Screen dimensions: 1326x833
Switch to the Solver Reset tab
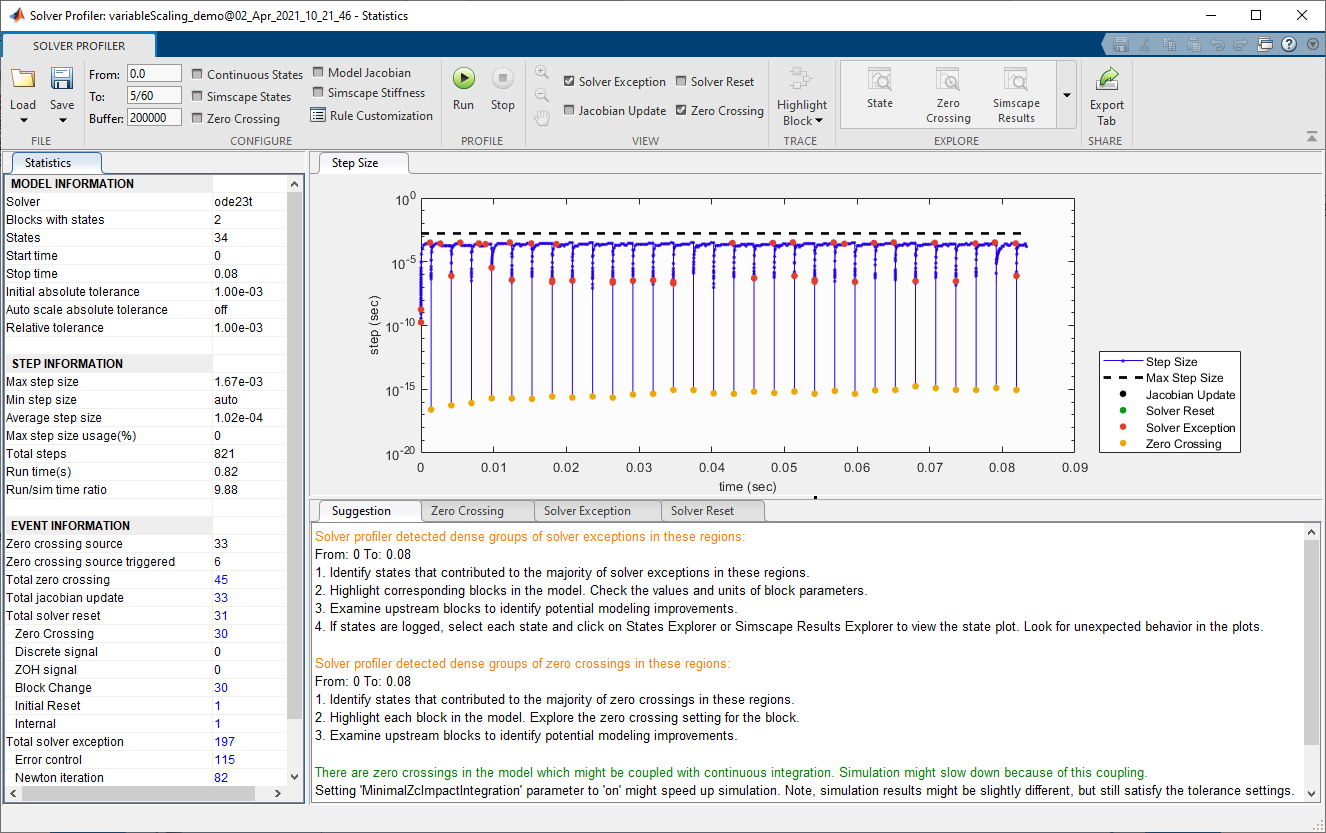click(702, 511)
